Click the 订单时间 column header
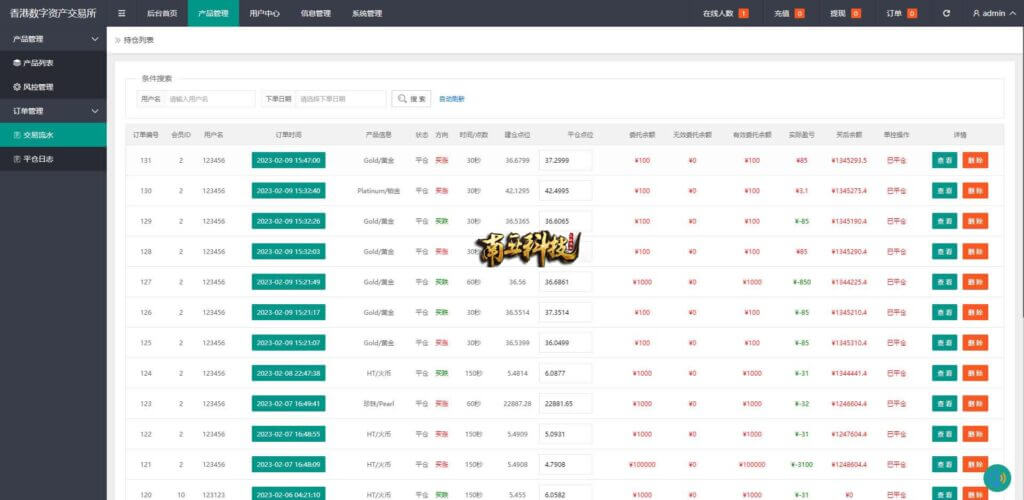Viewport: 1024px width, 500px height. tap(289, 134)
